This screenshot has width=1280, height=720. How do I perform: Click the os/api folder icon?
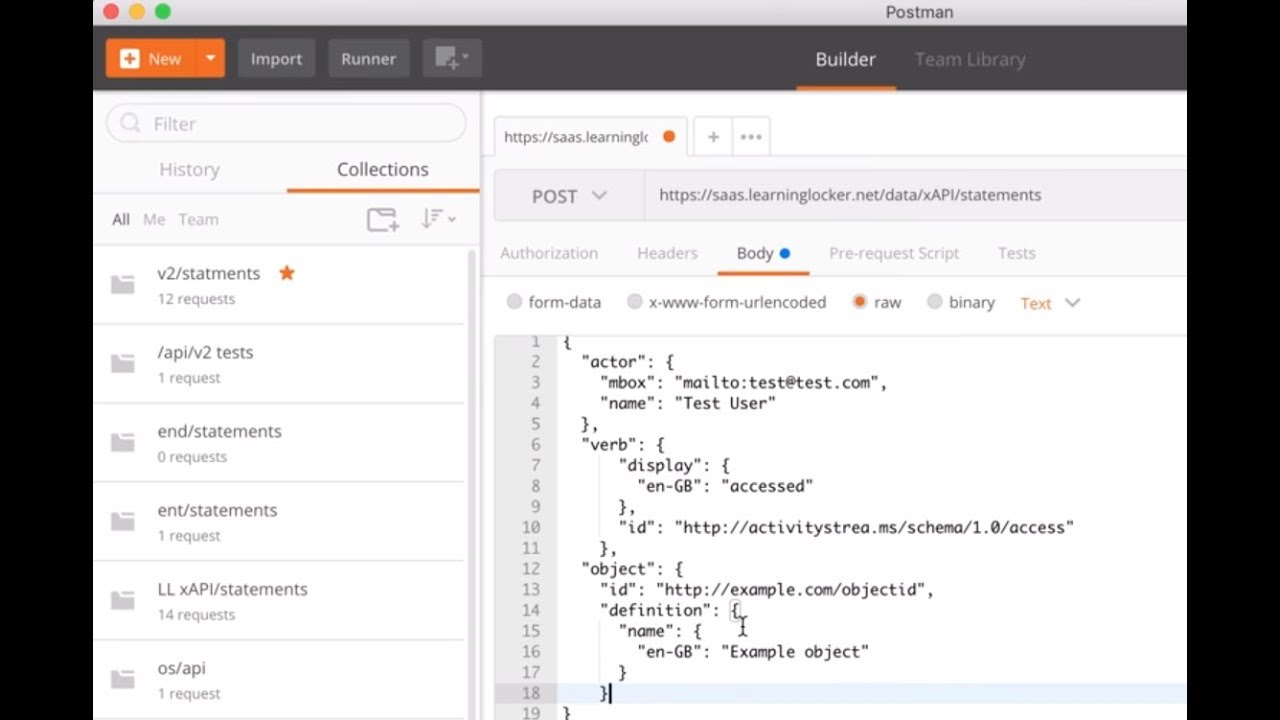122,680
